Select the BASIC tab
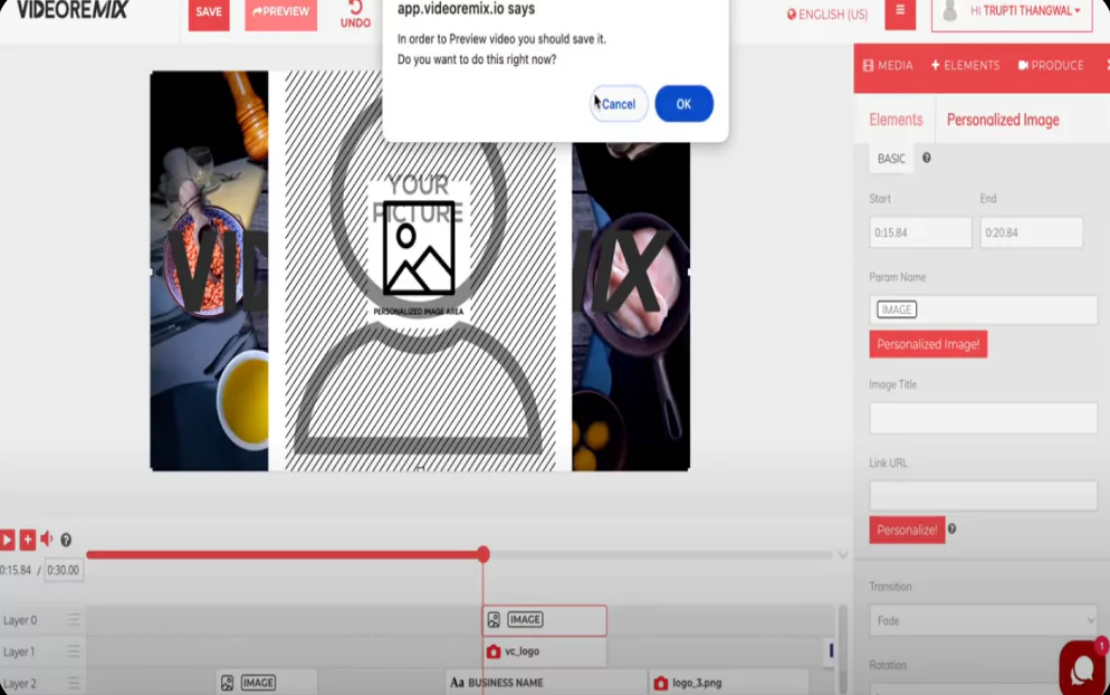Viewport: 1110px width, 695px height. click(891, 159)
